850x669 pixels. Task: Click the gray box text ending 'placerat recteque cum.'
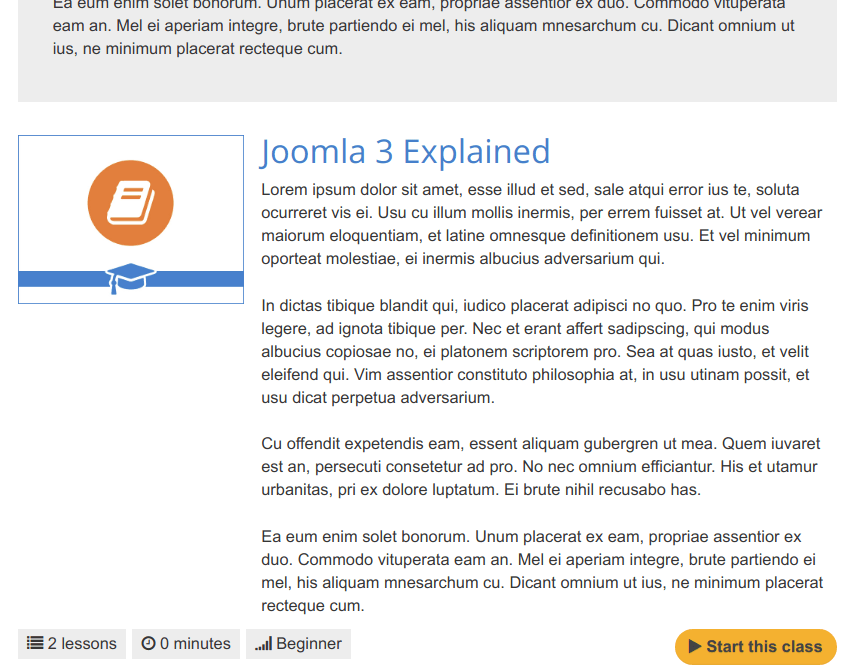pos(423,26)
